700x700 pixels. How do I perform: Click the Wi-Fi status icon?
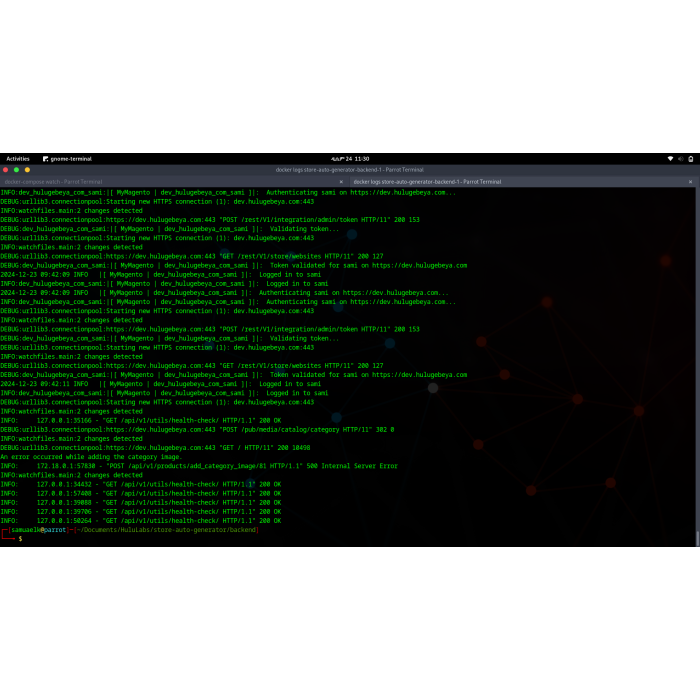point(670,158)
